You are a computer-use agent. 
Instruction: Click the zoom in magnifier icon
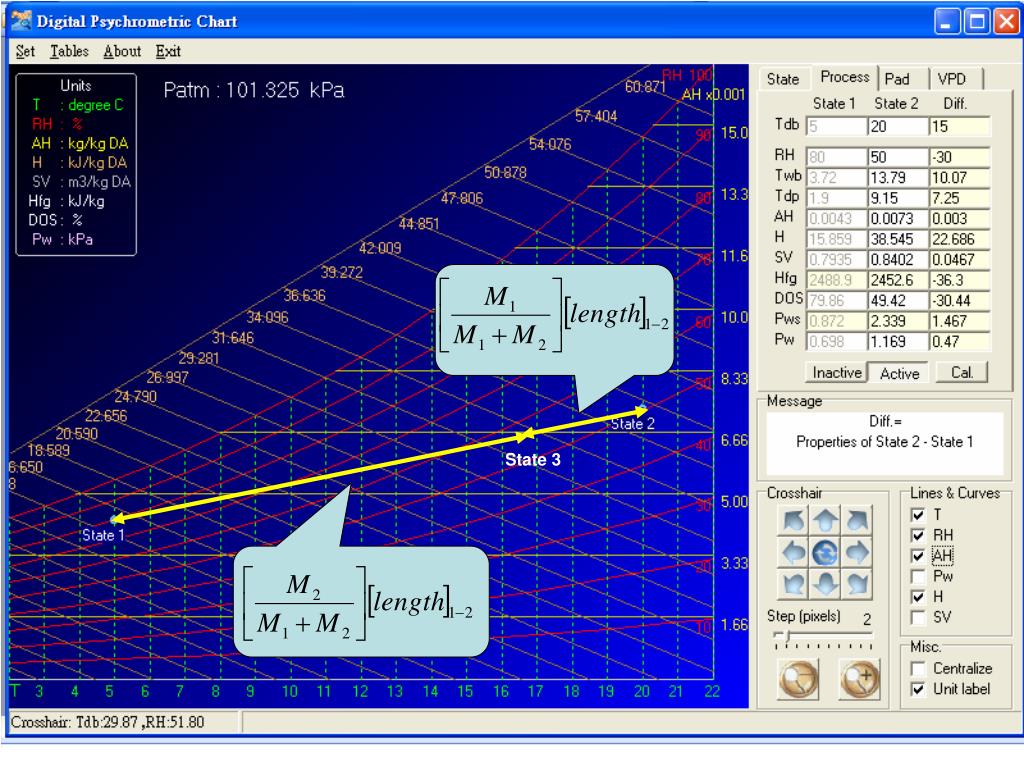859,679
